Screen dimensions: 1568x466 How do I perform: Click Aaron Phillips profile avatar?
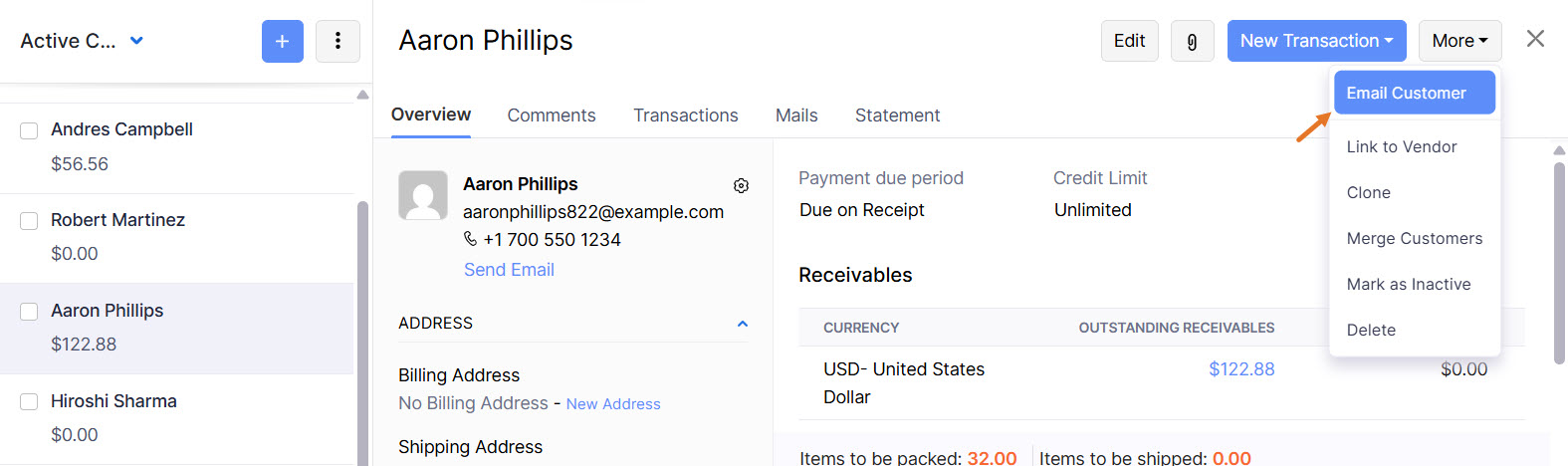[423, 195]
